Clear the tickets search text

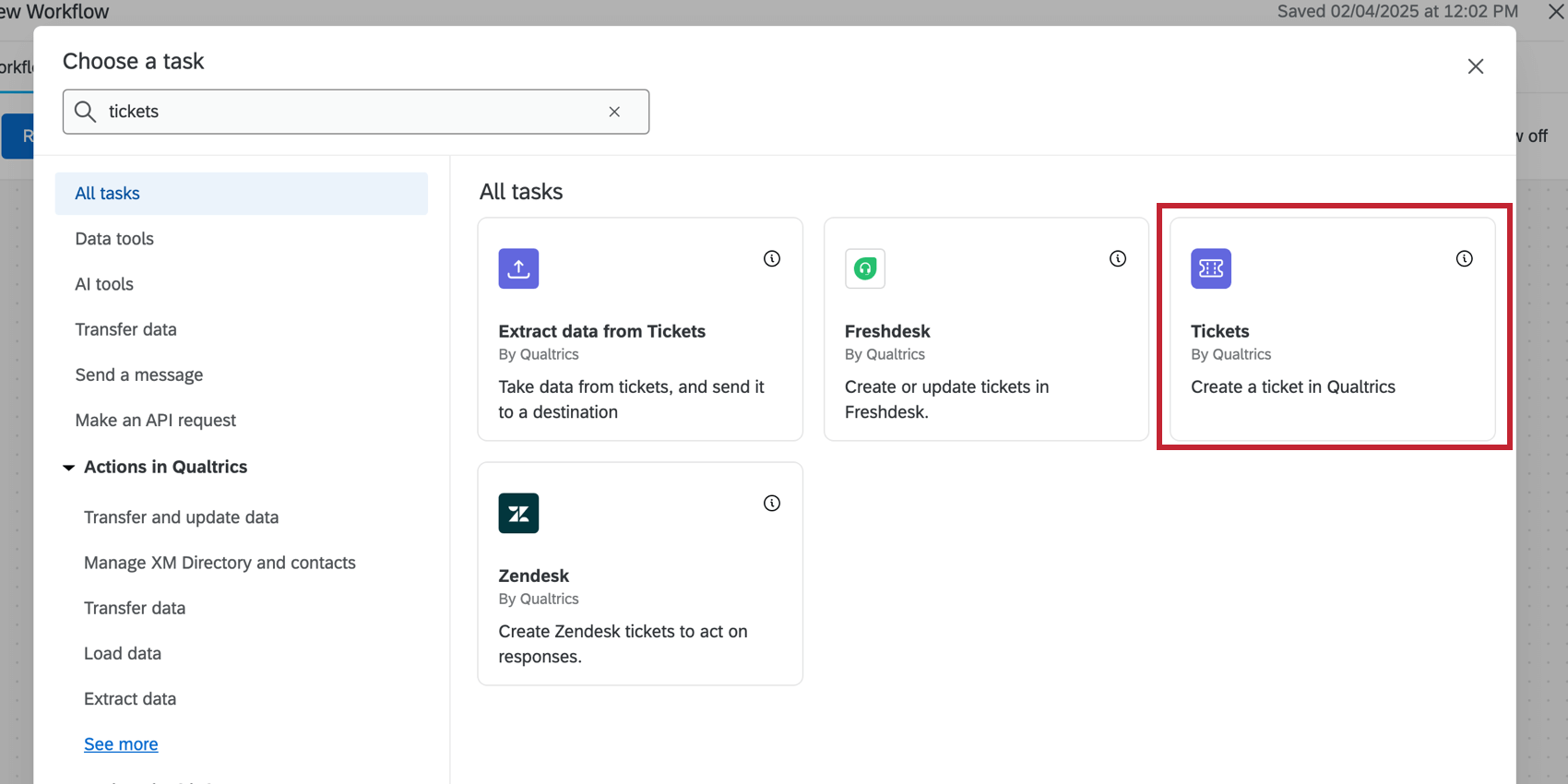[614, 112]
